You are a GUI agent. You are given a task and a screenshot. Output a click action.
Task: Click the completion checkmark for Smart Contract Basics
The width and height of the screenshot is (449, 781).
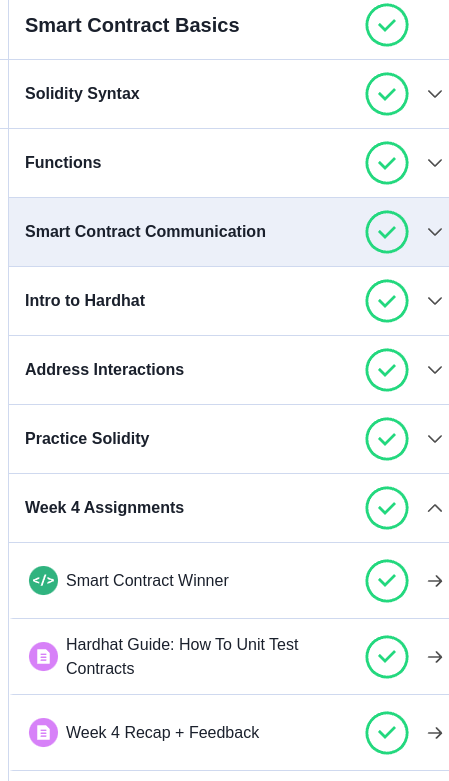coord(387,25)
